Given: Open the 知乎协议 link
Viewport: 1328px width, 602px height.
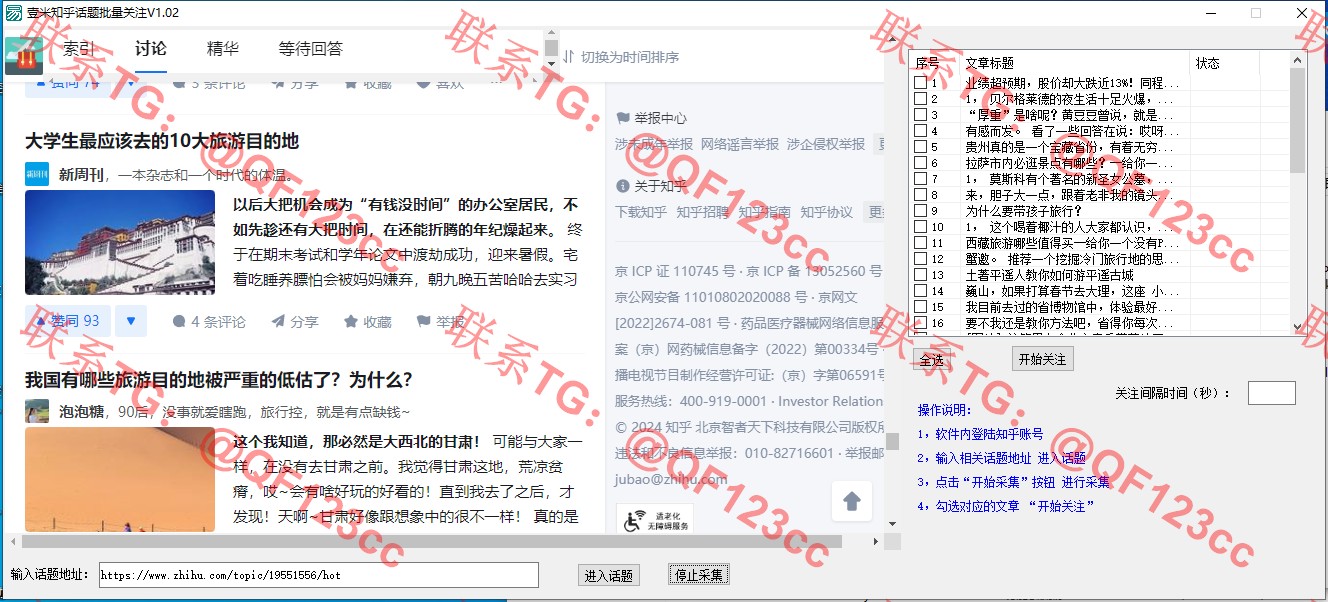Looking at the screenshot, I should (x=827, y=212).
